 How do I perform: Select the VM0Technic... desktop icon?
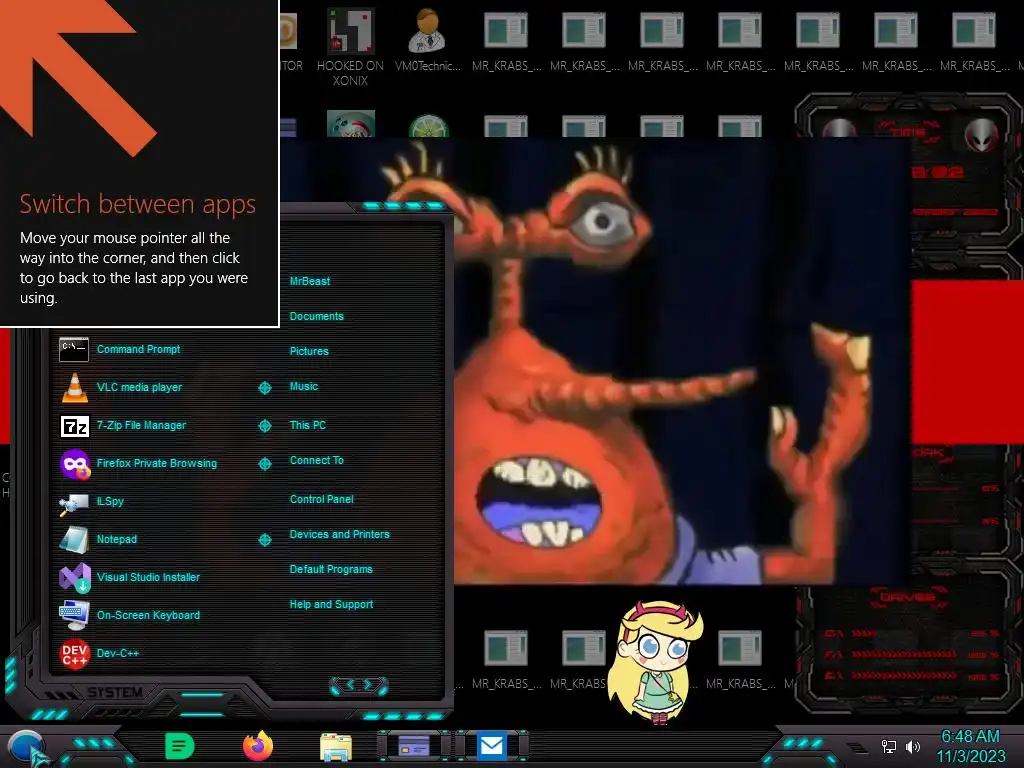tap(428, 39)
